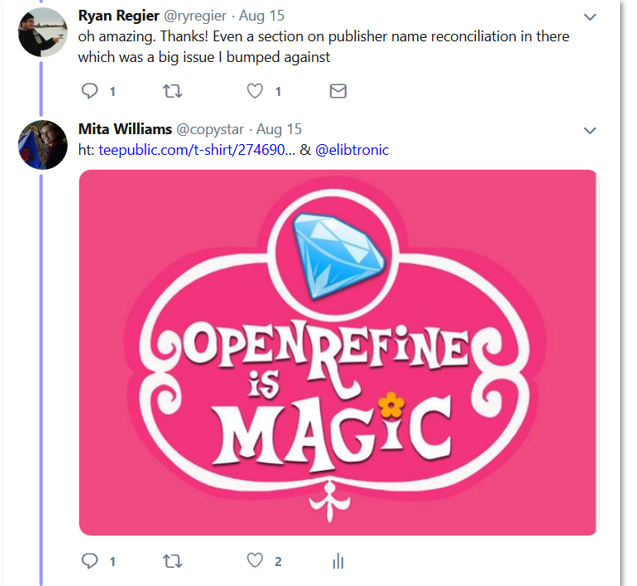Open Ryan Regier's profile picture

click(43, 32)
